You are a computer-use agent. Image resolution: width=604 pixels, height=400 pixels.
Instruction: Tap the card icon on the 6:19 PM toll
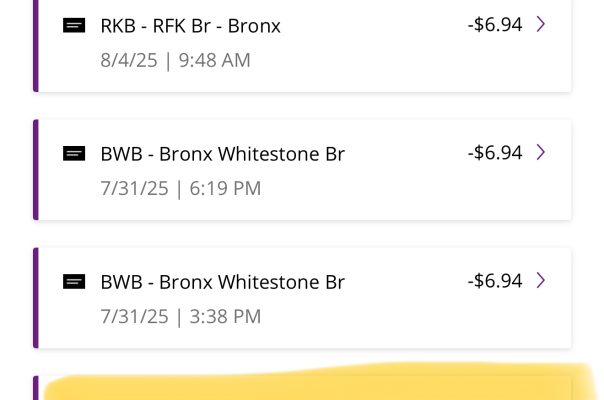[74, 154]
